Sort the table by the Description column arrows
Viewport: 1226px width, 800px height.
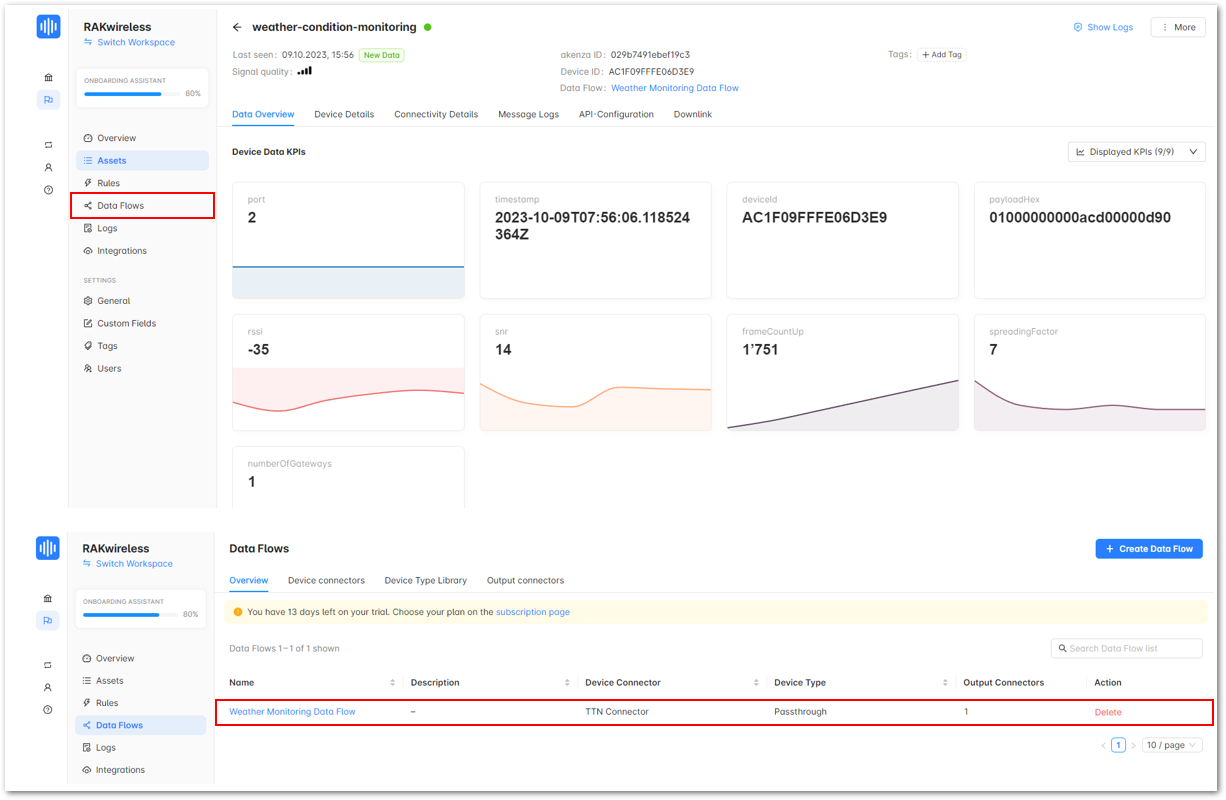(567, 683)
